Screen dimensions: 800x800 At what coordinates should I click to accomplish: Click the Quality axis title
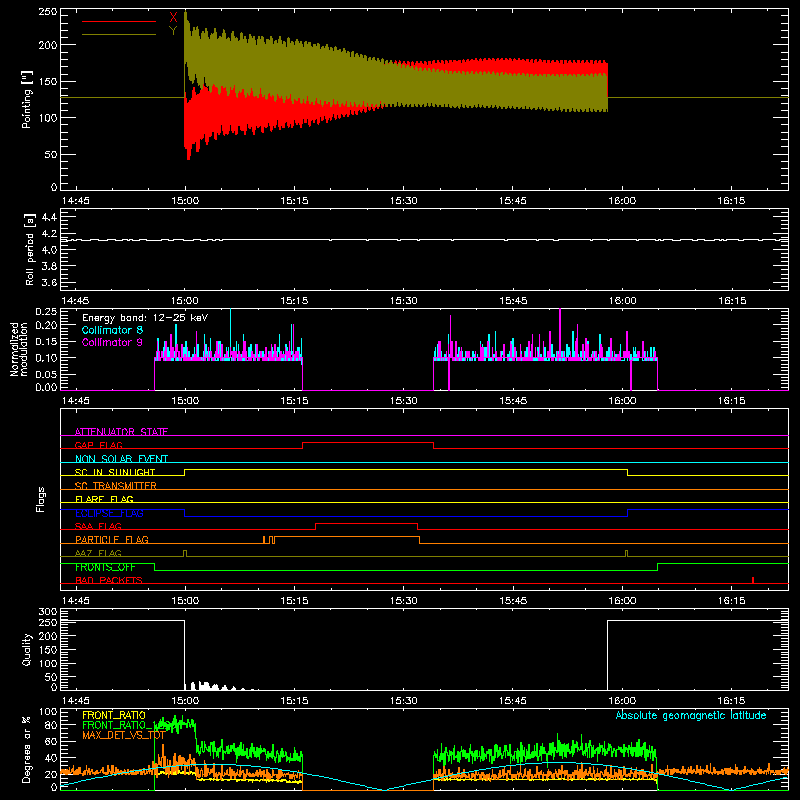(x=27, y=649)
